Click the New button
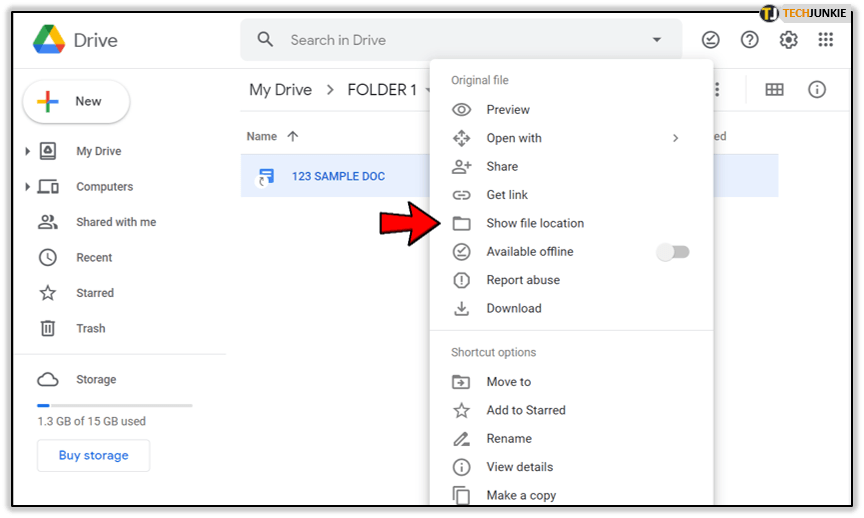 [76, 101]
